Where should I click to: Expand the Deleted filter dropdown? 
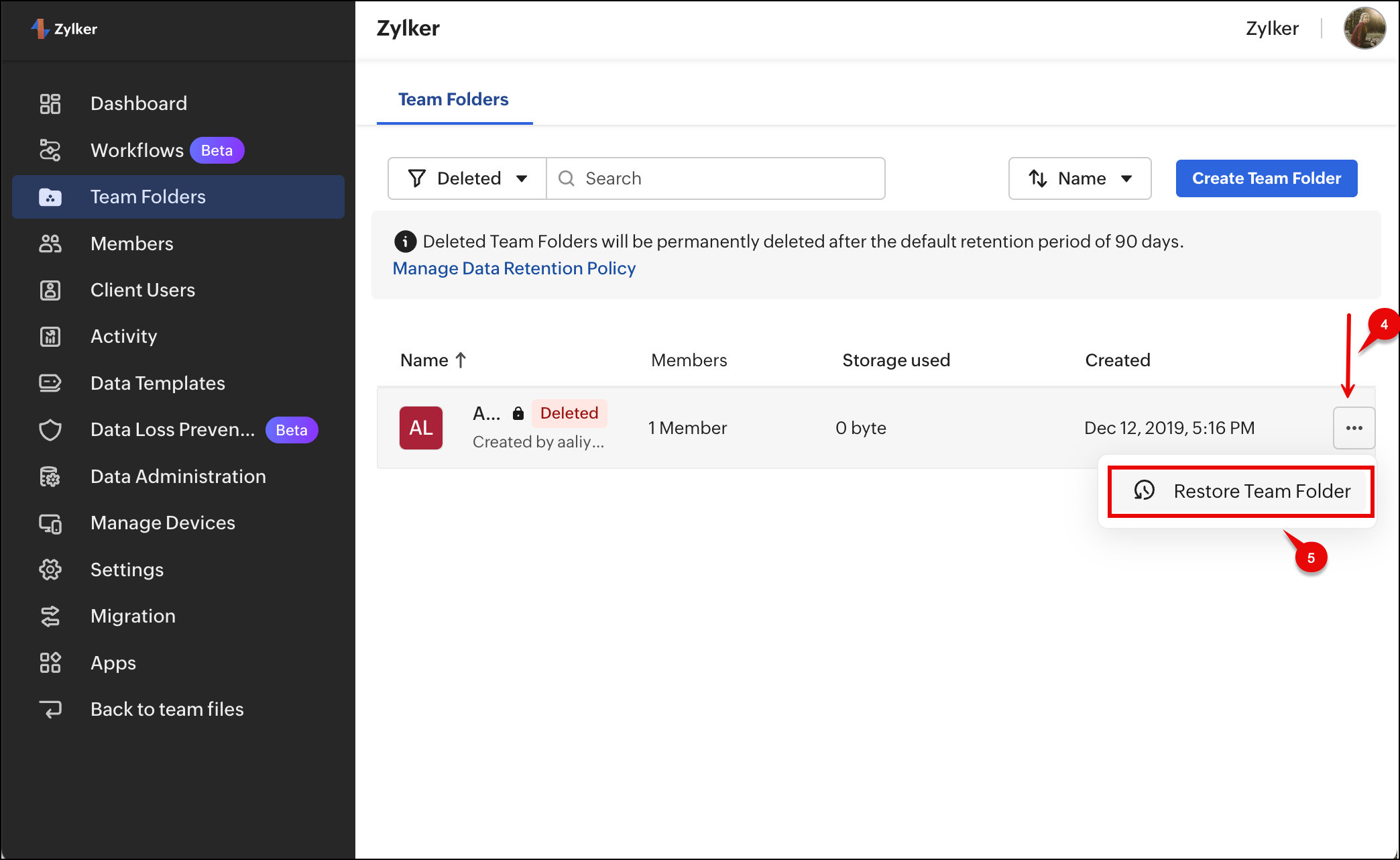click(x=467, y=178)
